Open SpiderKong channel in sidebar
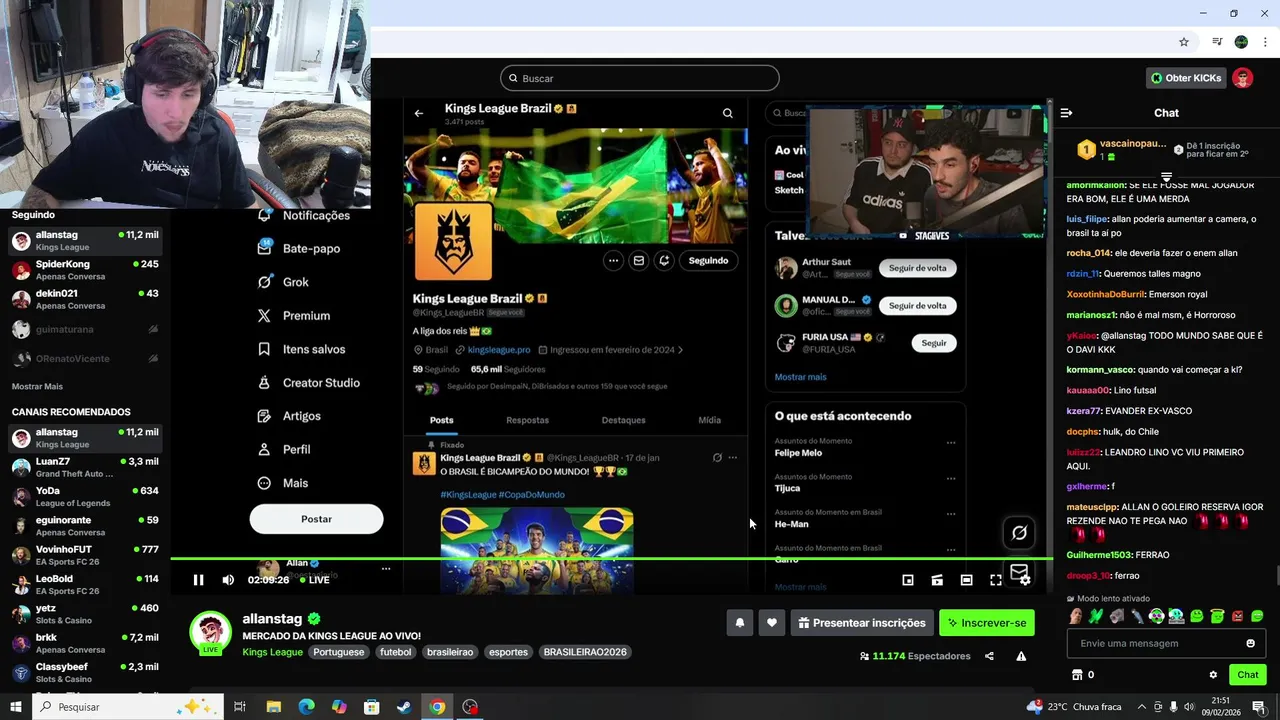The height and width of the screenshot is (720, 1280). 85,270
